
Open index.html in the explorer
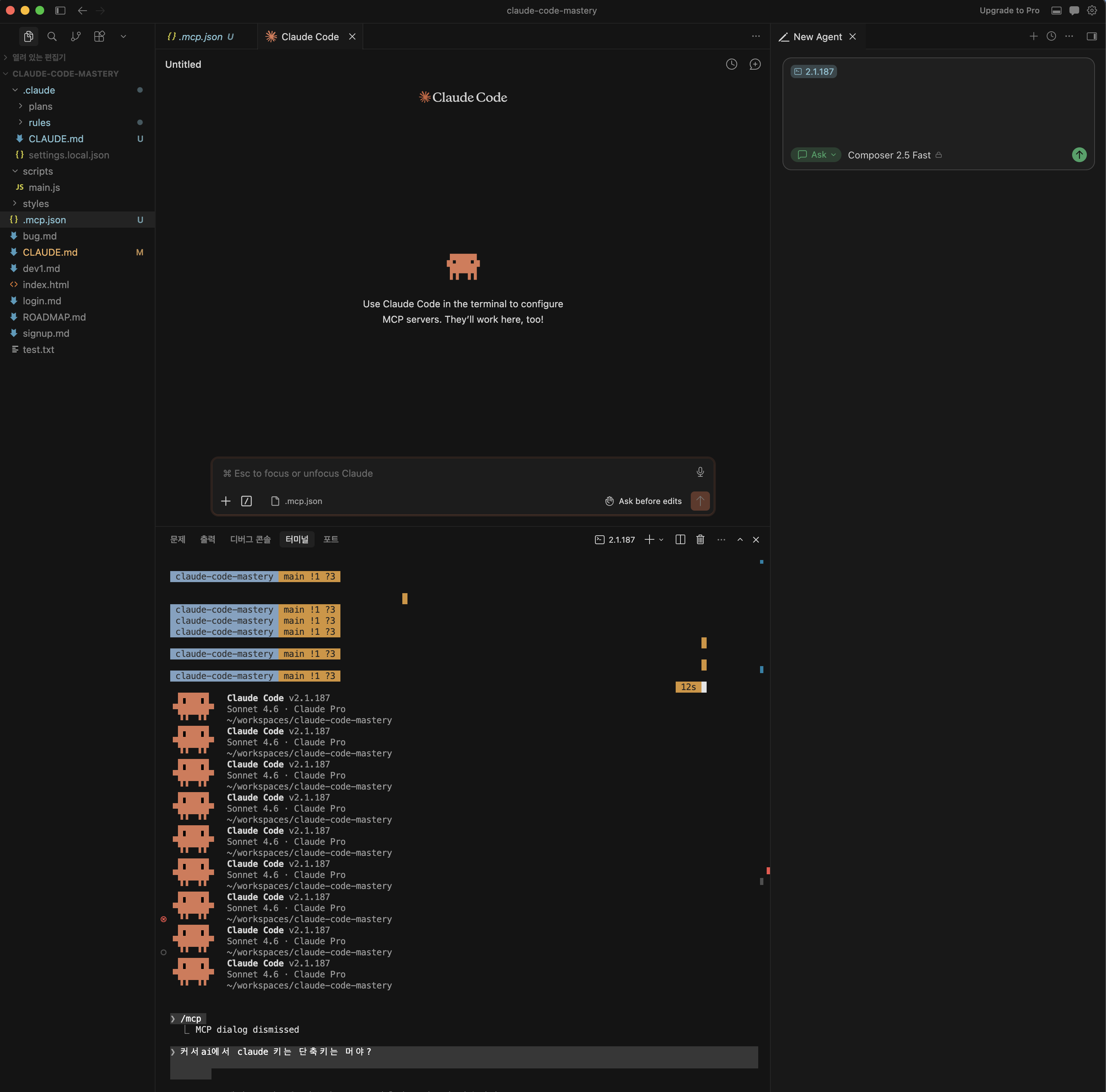77,285
